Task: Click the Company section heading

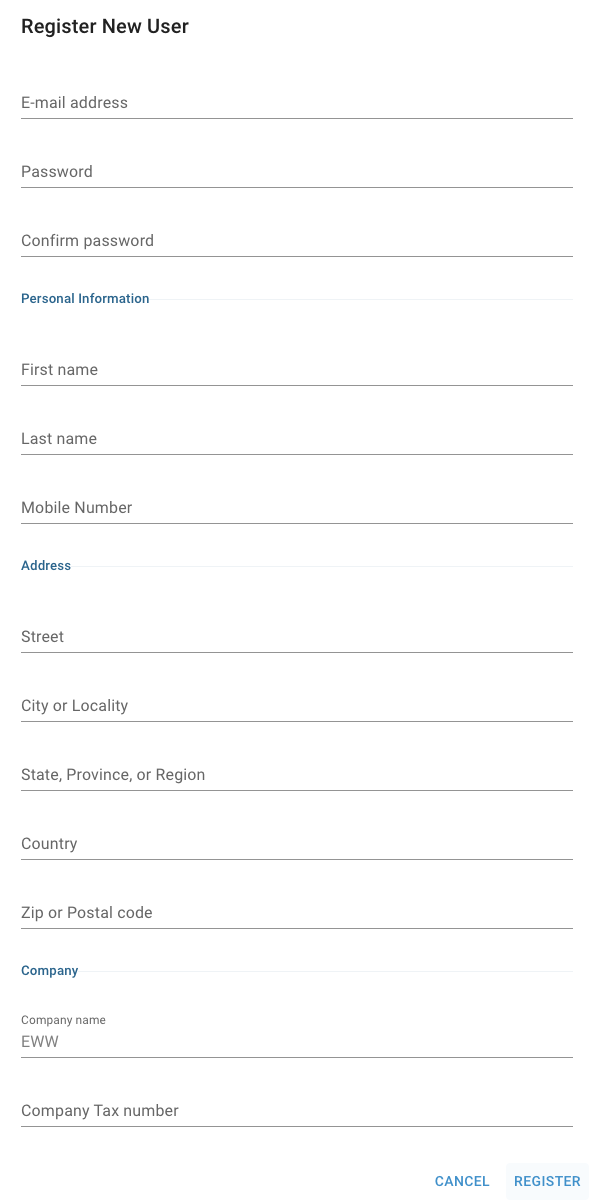Action: [x=50, y=970]
